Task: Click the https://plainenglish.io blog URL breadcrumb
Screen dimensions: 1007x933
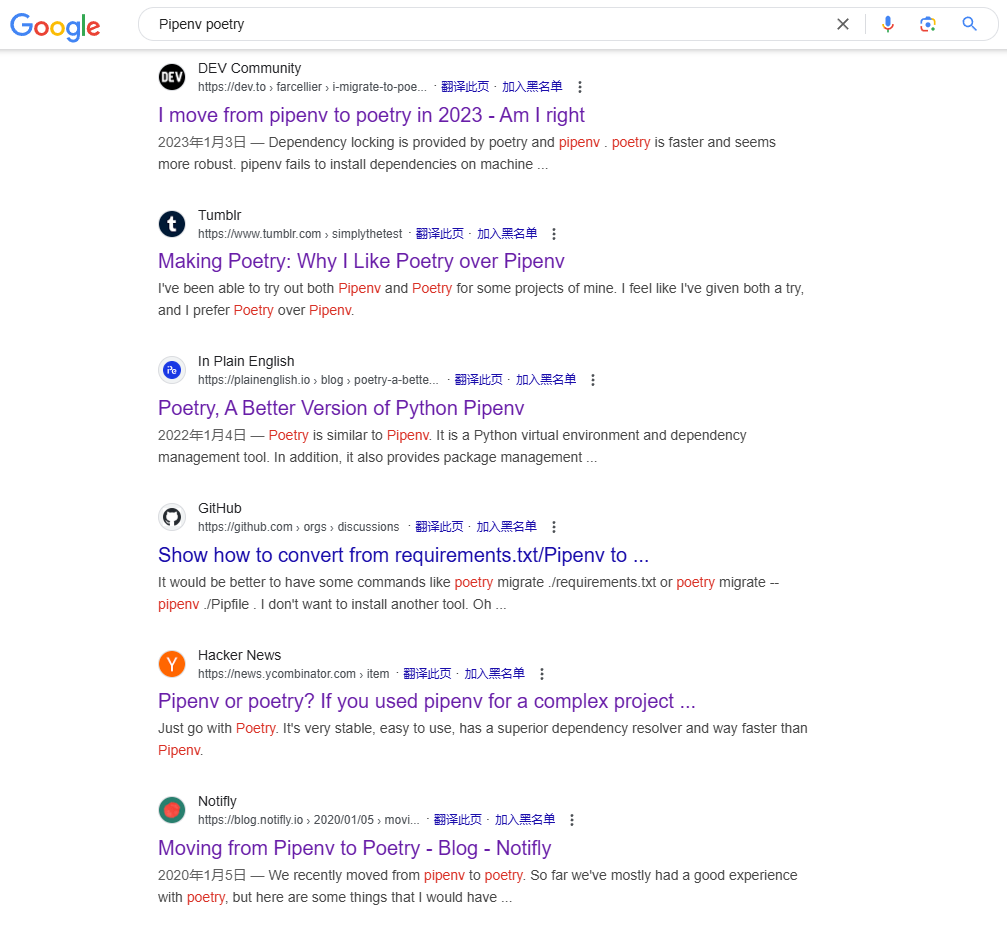Action: 318,380
